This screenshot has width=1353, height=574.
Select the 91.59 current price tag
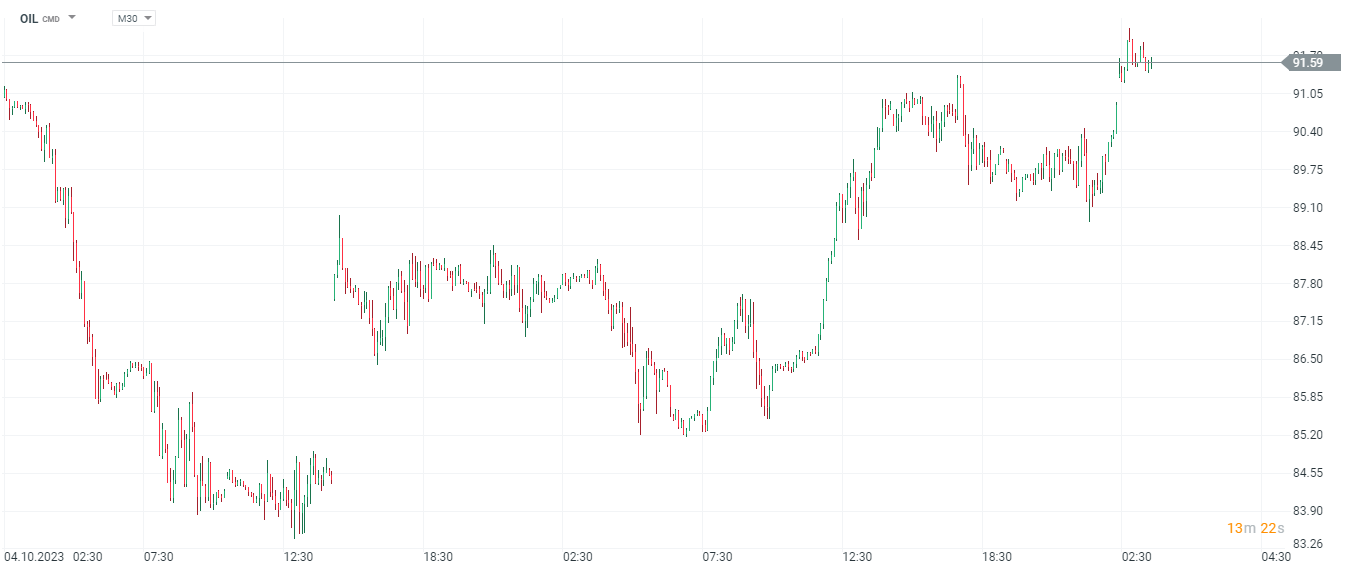1308,63
